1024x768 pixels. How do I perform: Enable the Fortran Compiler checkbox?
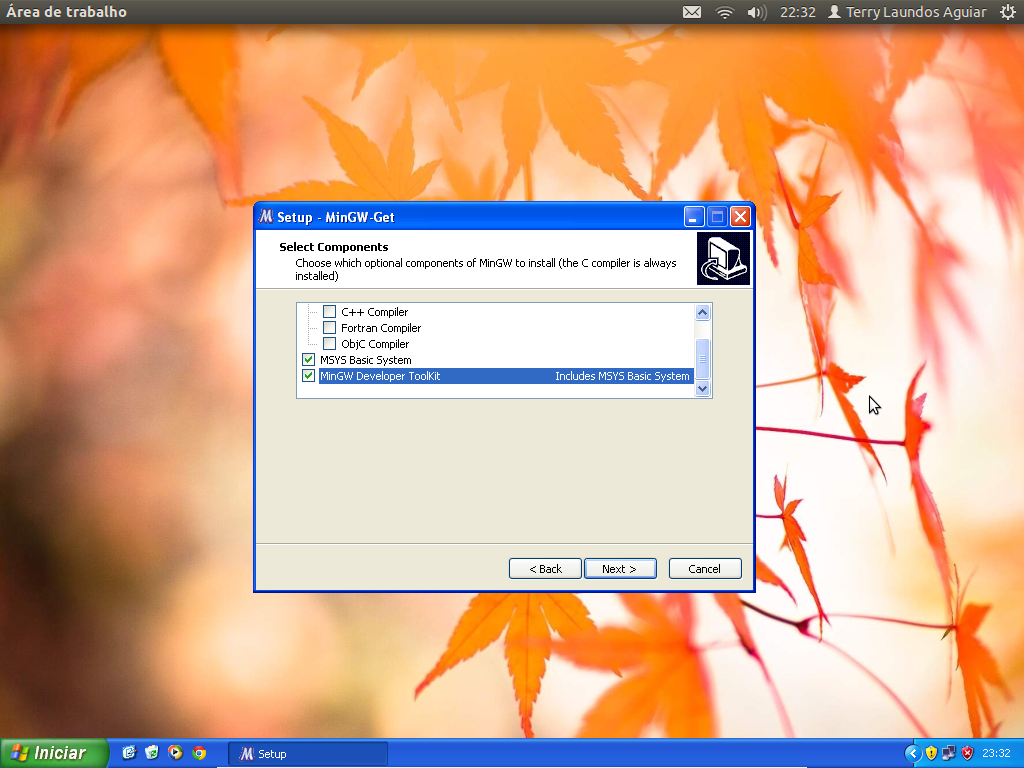pyautogui.click(x=330, y=328)
